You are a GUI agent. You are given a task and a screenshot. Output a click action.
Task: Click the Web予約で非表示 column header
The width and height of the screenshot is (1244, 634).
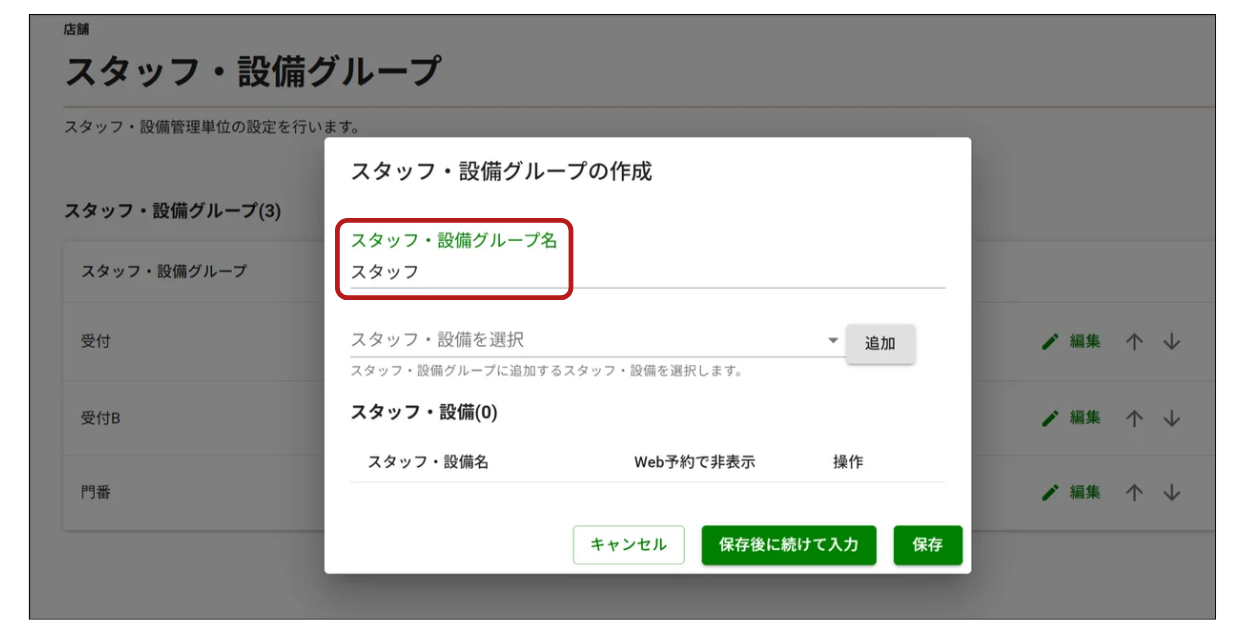(694, 462)
